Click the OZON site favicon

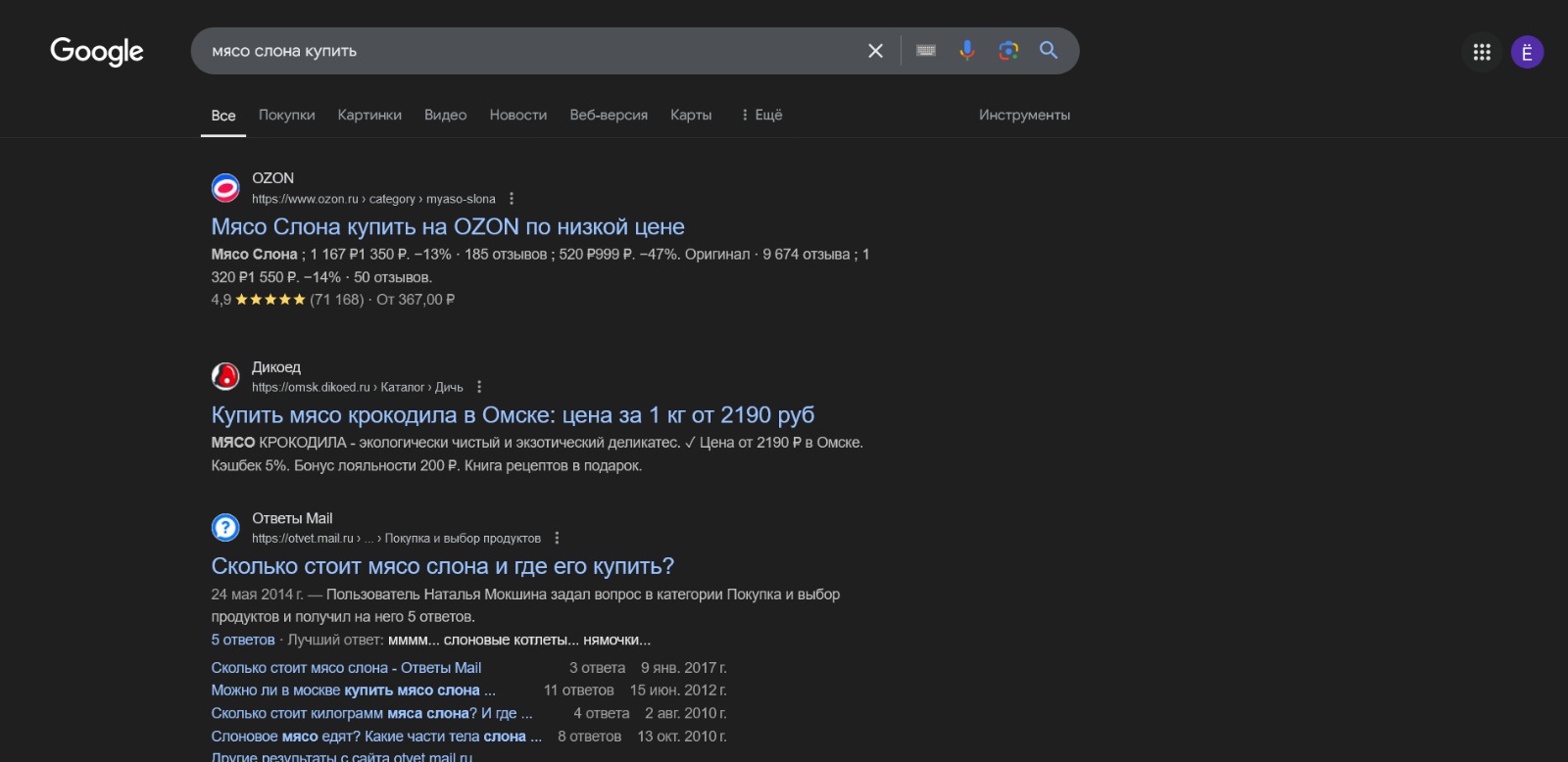tap(225, 187)
